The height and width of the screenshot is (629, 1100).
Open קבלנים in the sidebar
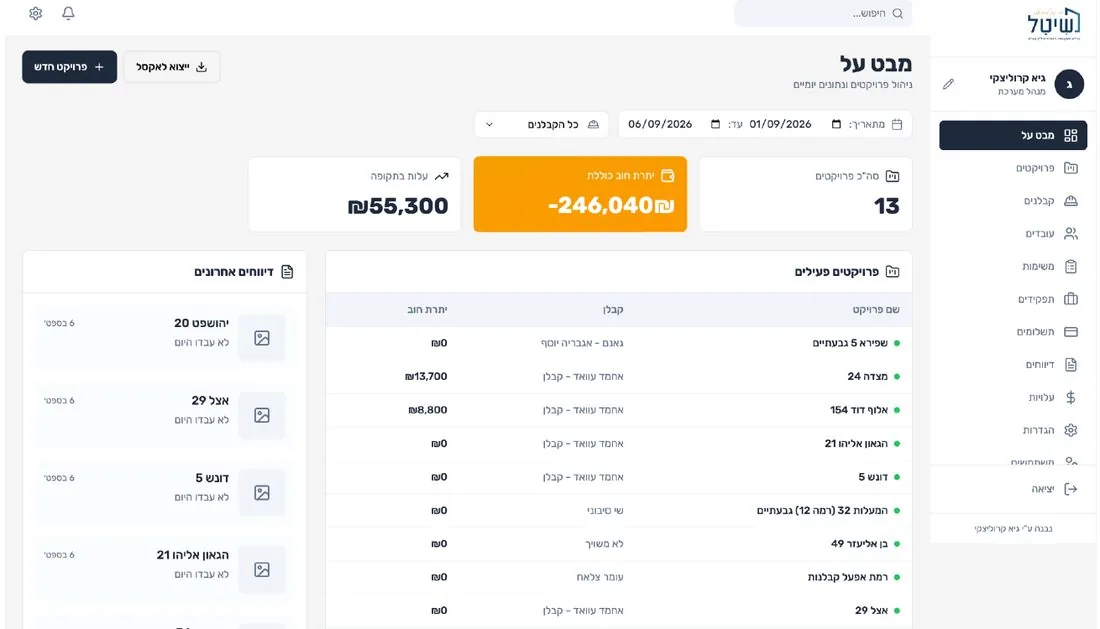[x=1013, y=201]
